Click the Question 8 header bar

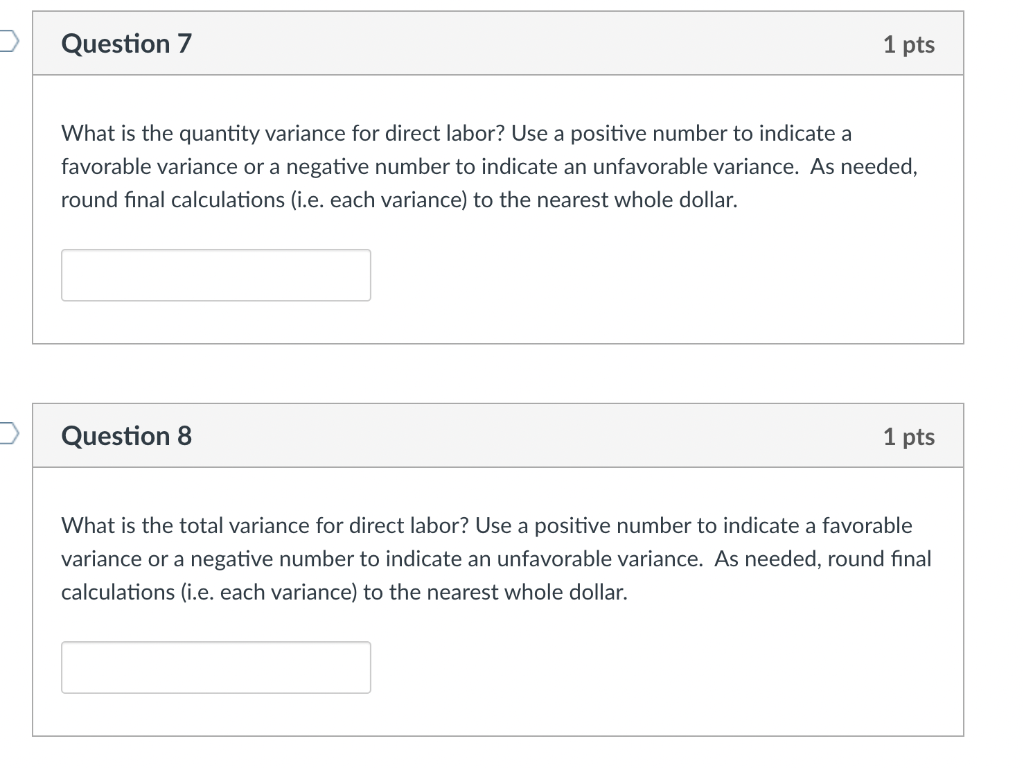[x=498, y=435]
